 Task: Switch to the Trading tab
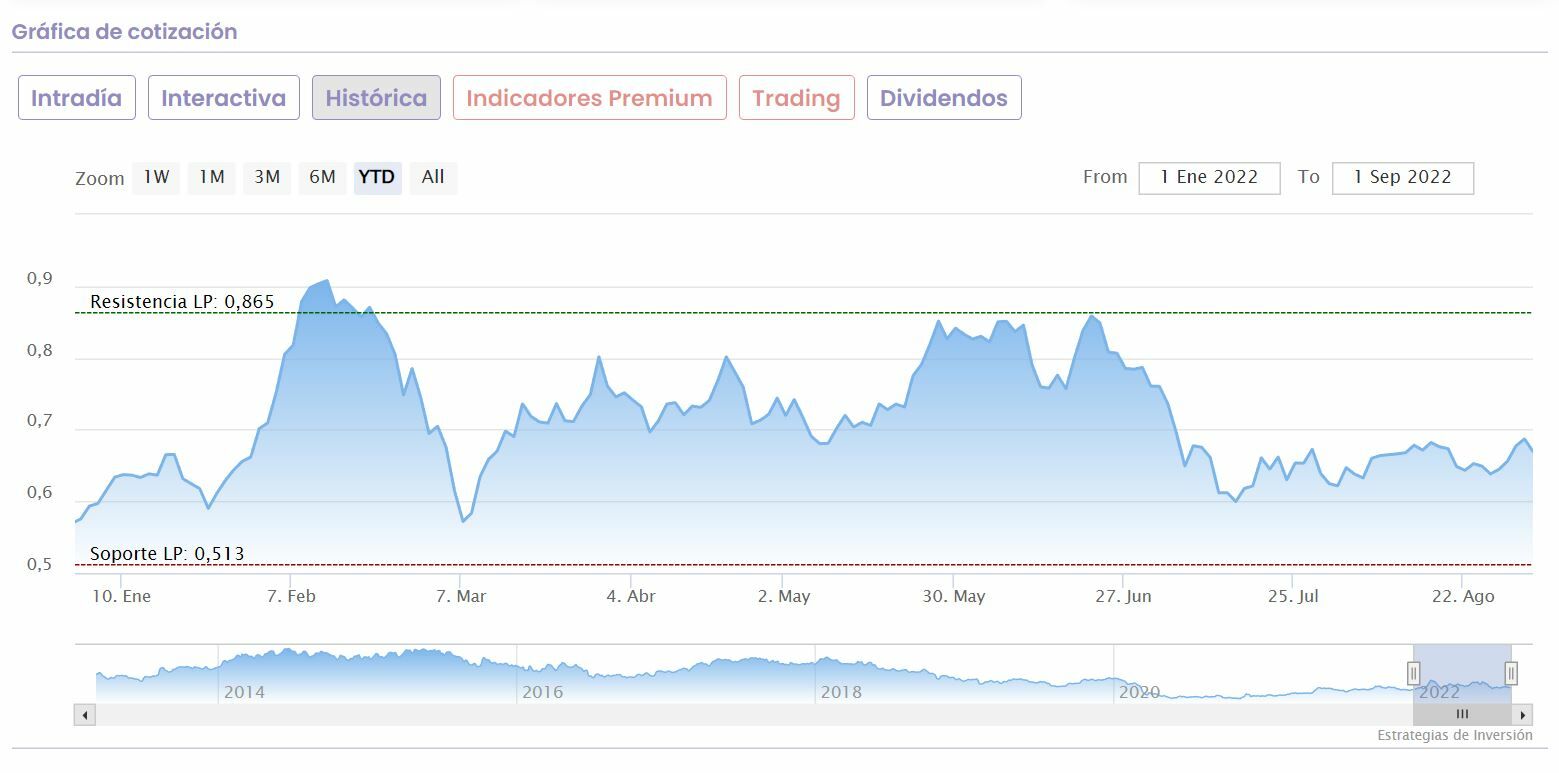[796, 98]
